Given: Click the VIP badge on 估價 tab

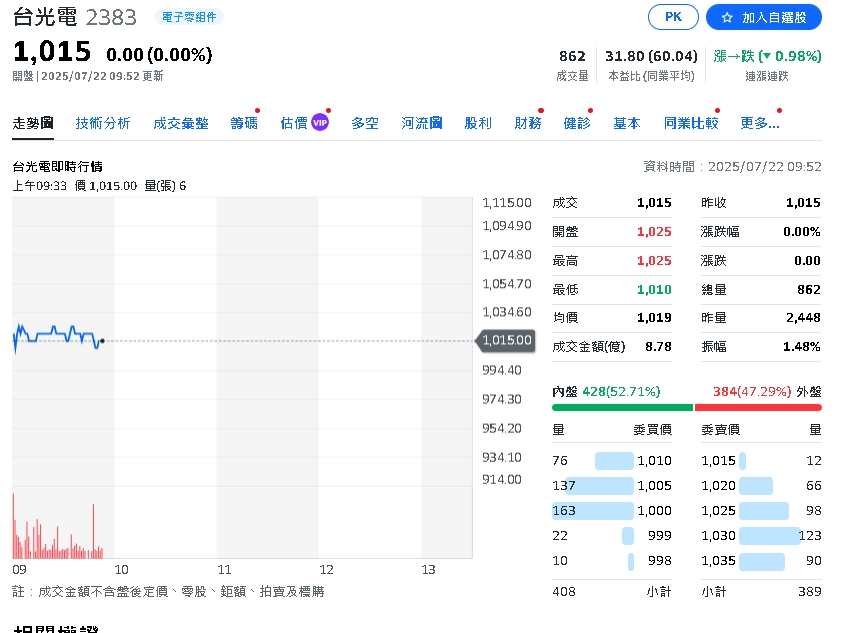Looking at the screenshot, I should tap(320, 121).
